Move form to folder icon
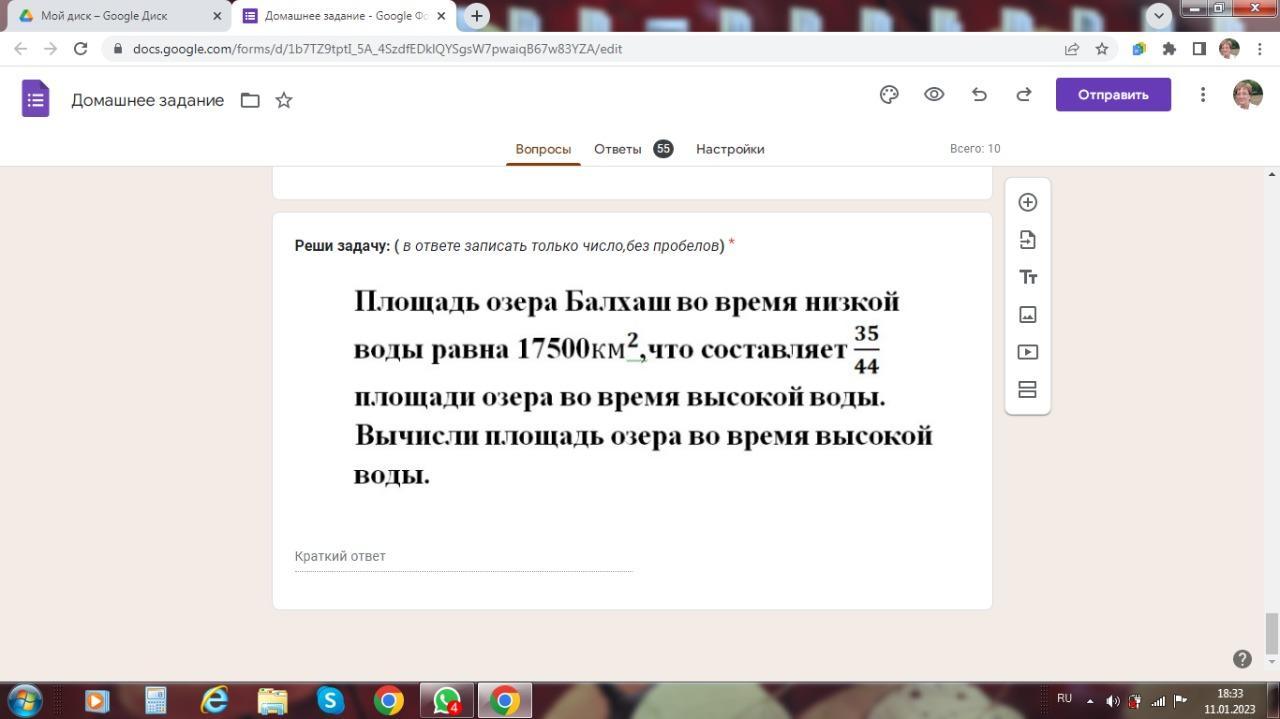Image resolution: width=1280 pixels, height=719 pixels. (250, 100)
